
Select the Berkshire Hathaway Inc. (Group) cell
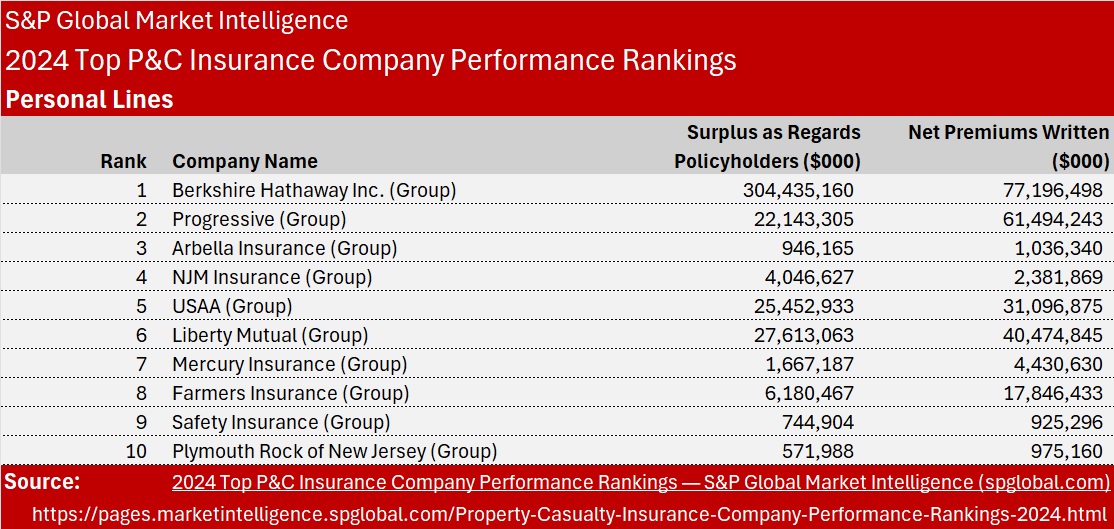pos(314,190)
